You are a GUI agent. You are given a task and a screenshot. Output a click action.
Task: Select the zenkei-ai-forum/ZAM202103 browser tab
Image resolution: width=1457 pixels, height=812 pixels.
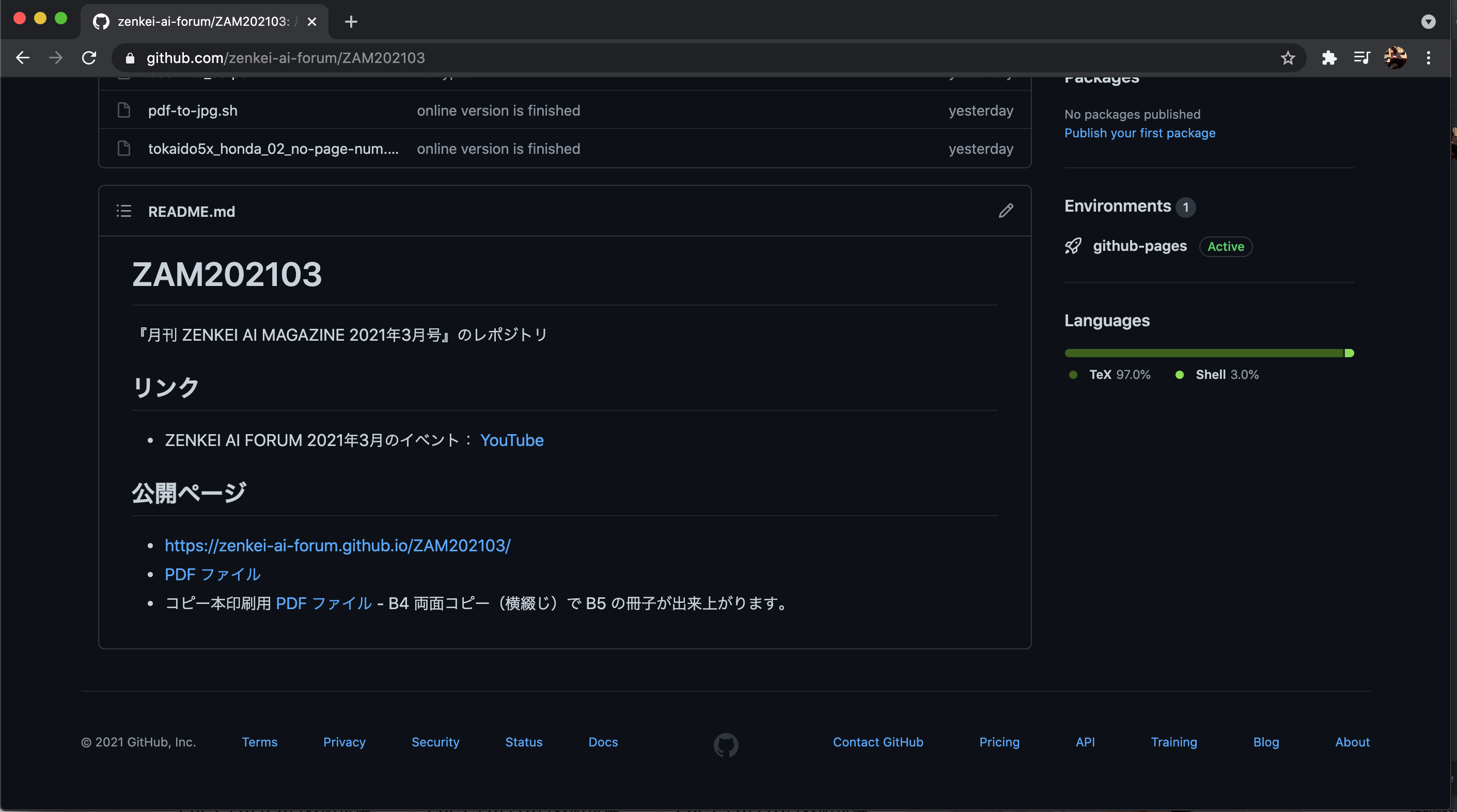[x=203, y=22]
